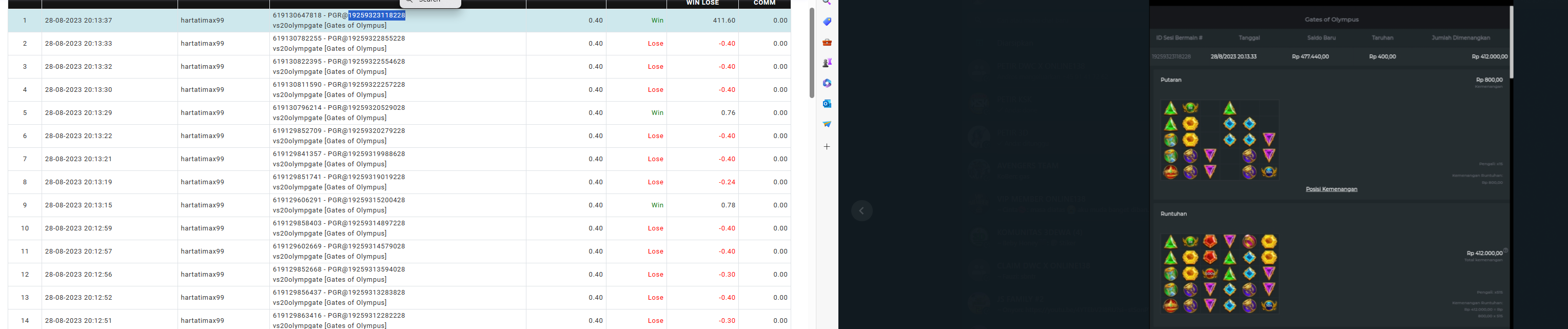Click the Rp 400,00 bet value
Image resolution: width=1568 pixels, height=329 pixels.
click(x=1382, y=56)
